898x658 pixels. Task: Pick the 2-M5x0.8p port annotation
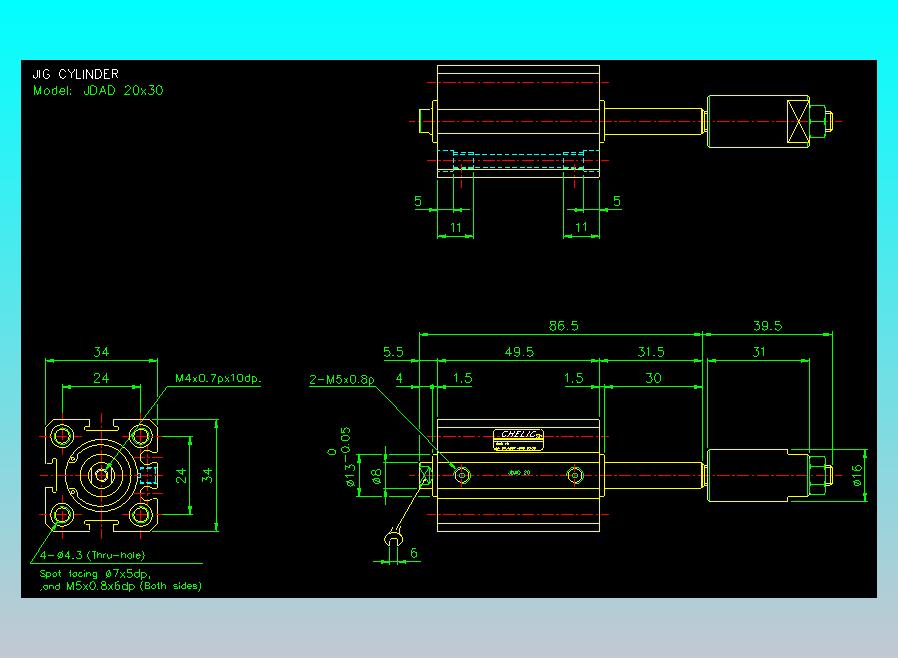click(x=342, y=379)
